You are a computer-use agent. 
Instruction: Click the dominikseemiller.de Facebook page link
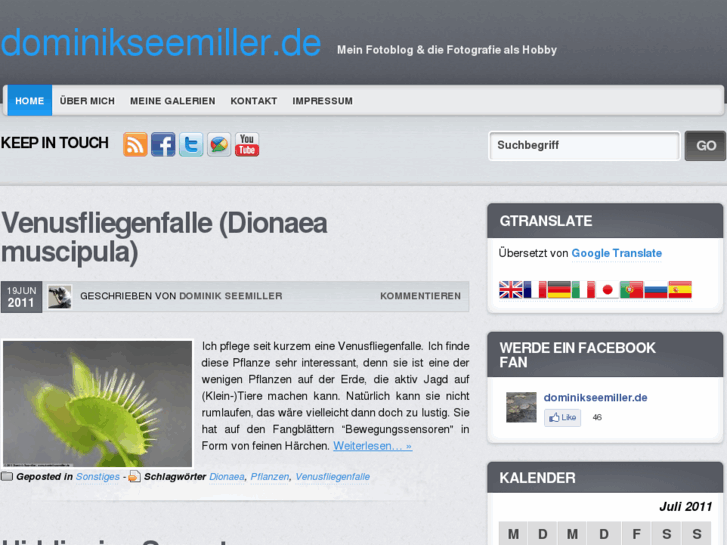click(x=595, y=398)
